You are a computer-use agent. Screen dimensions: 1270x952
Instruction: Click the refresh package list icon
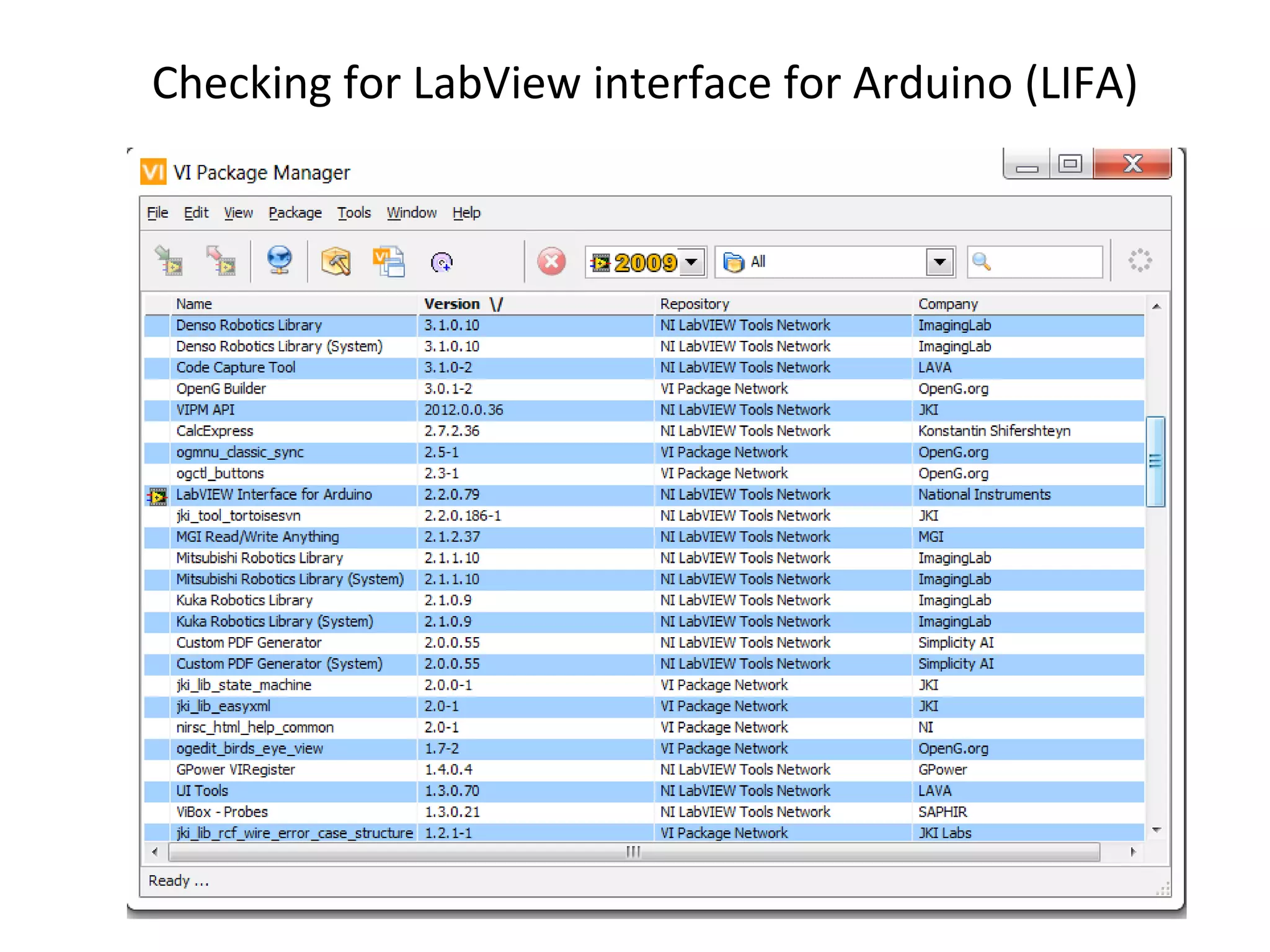[x=442, y=262]
